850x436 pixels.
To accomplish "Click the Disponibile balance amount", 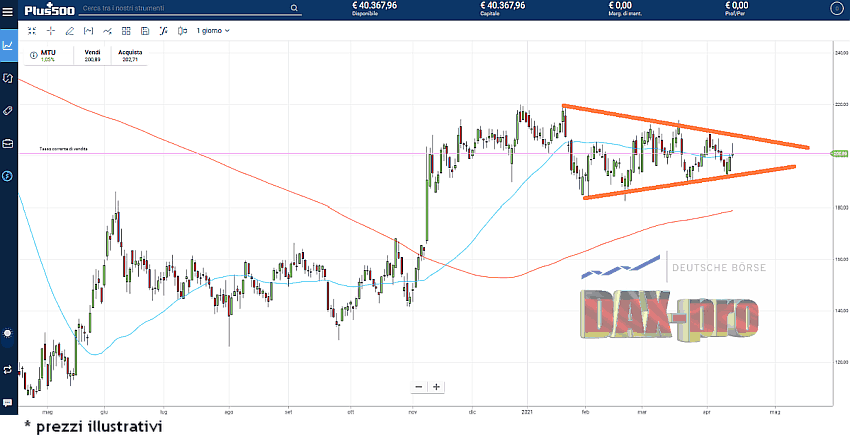I will (x=375, y=5).
